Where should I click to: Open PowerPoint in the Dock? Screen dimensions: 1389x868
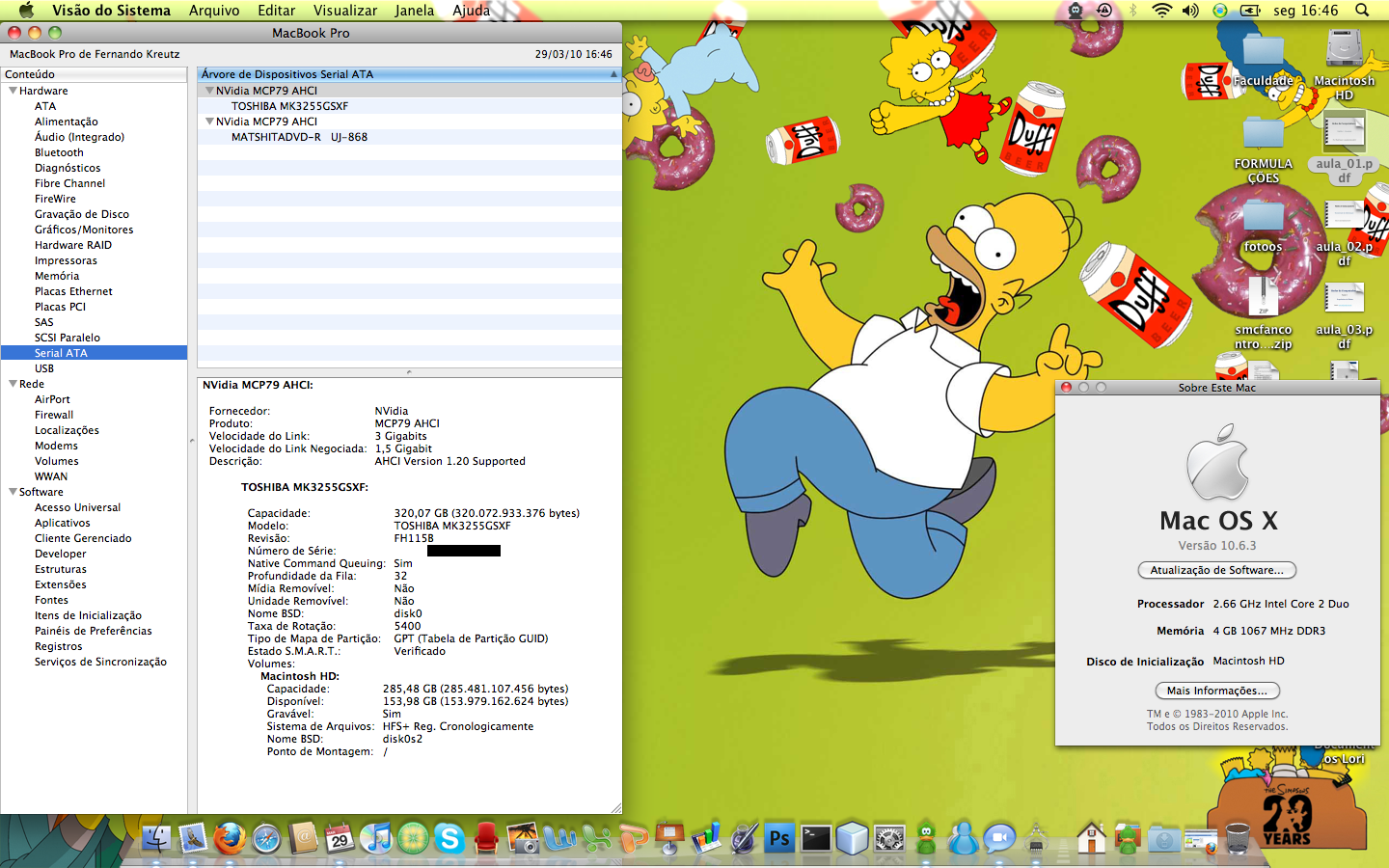(633, 839)
